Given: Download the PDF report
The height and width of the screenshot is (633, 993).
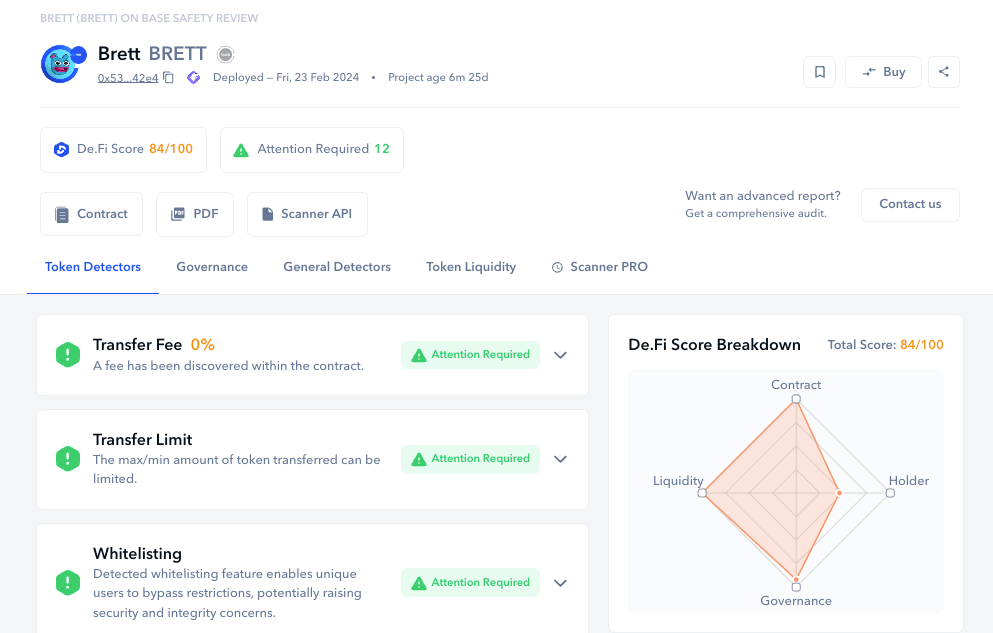Looking at the screenshot, I should 194,214.
